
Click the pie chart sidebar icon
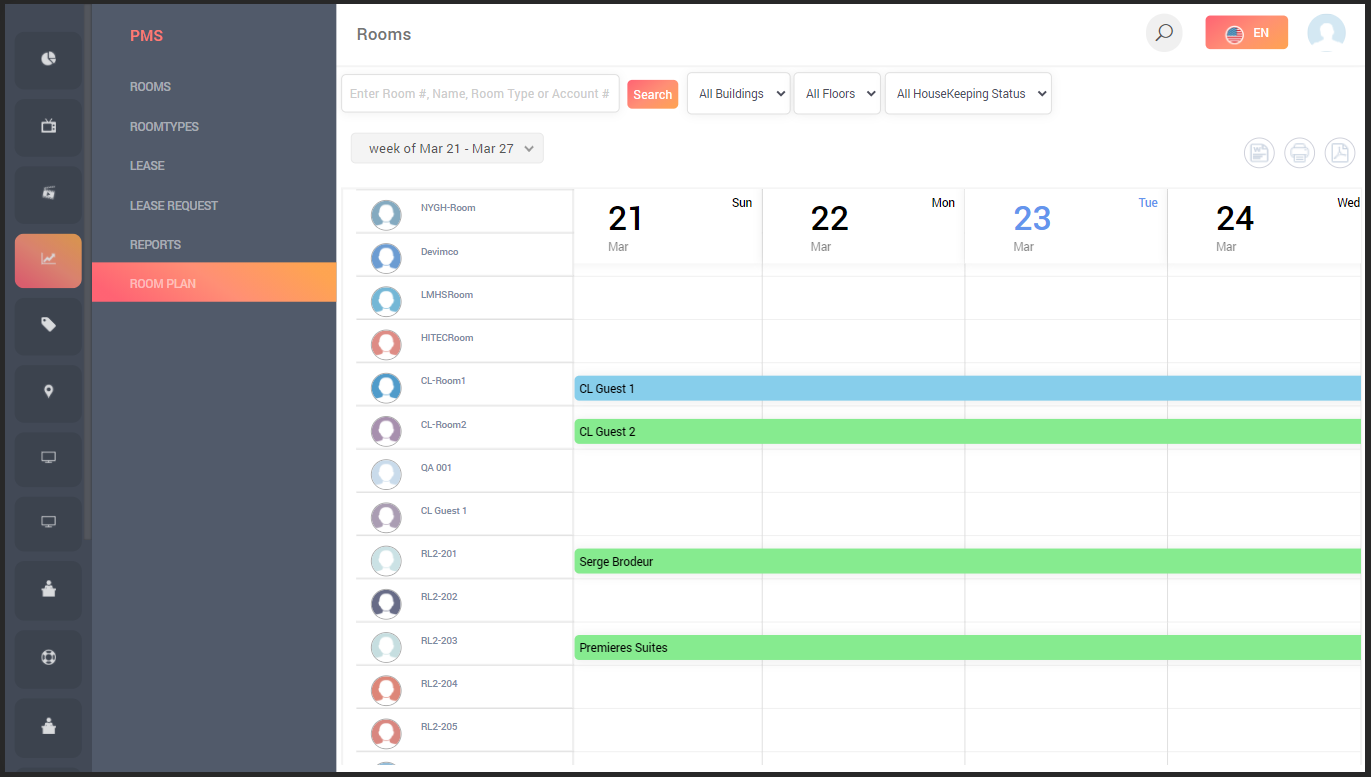coord(48,60)
